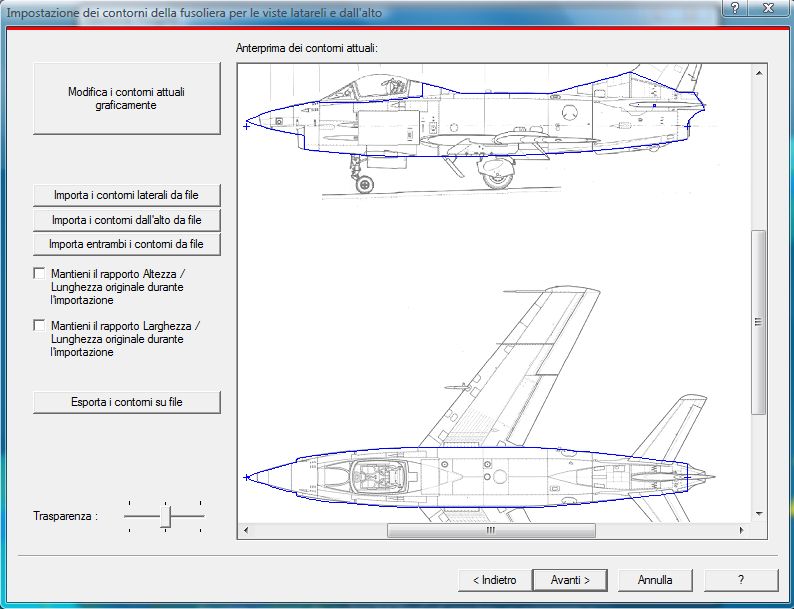This screenshot has height=609, width=794.
Task: Click the preview's vertical scrollbar down arrow
Action: pos(759,513)
